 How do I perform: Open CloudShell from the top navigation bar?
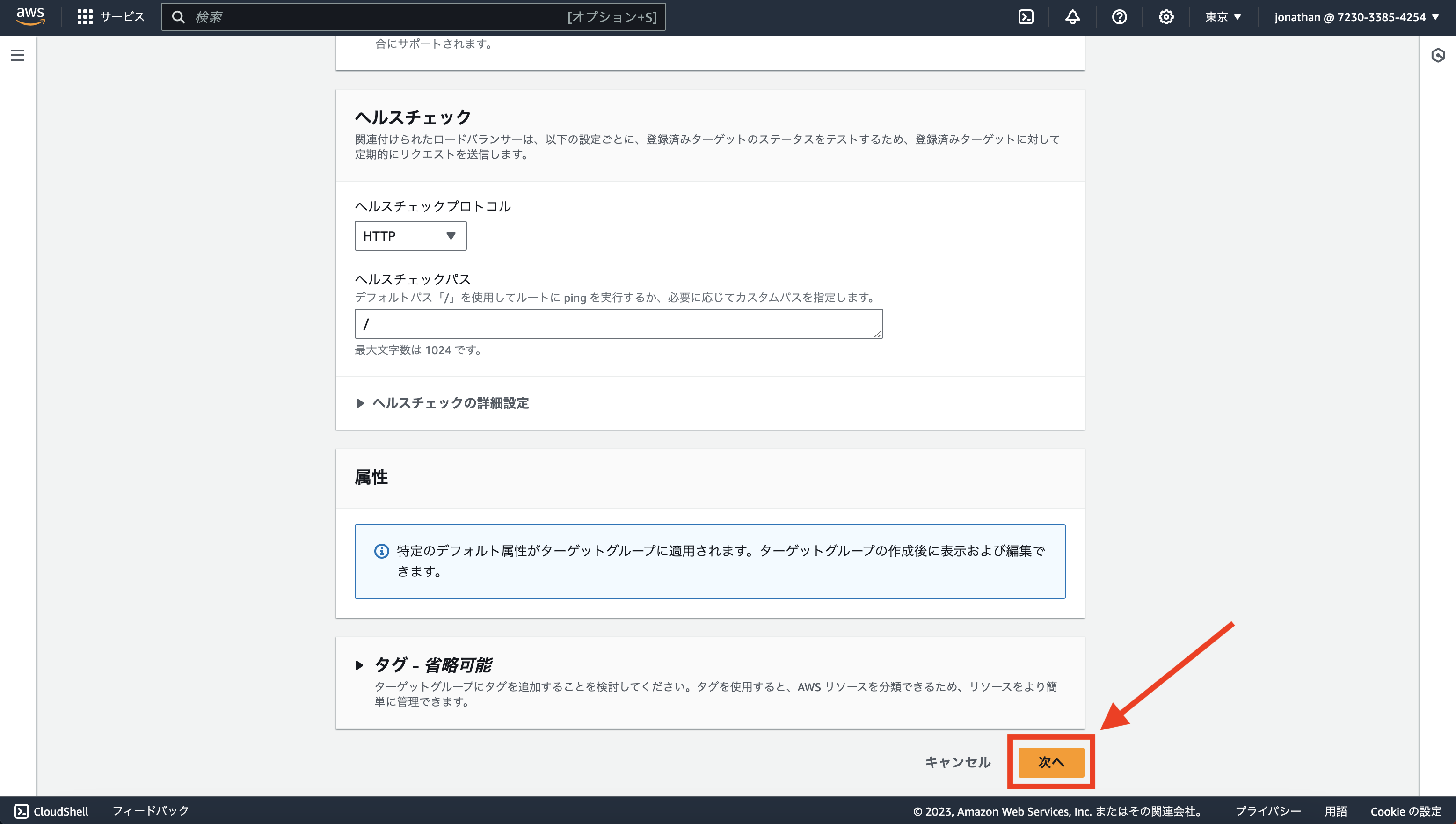click(x=1026, y=16)
